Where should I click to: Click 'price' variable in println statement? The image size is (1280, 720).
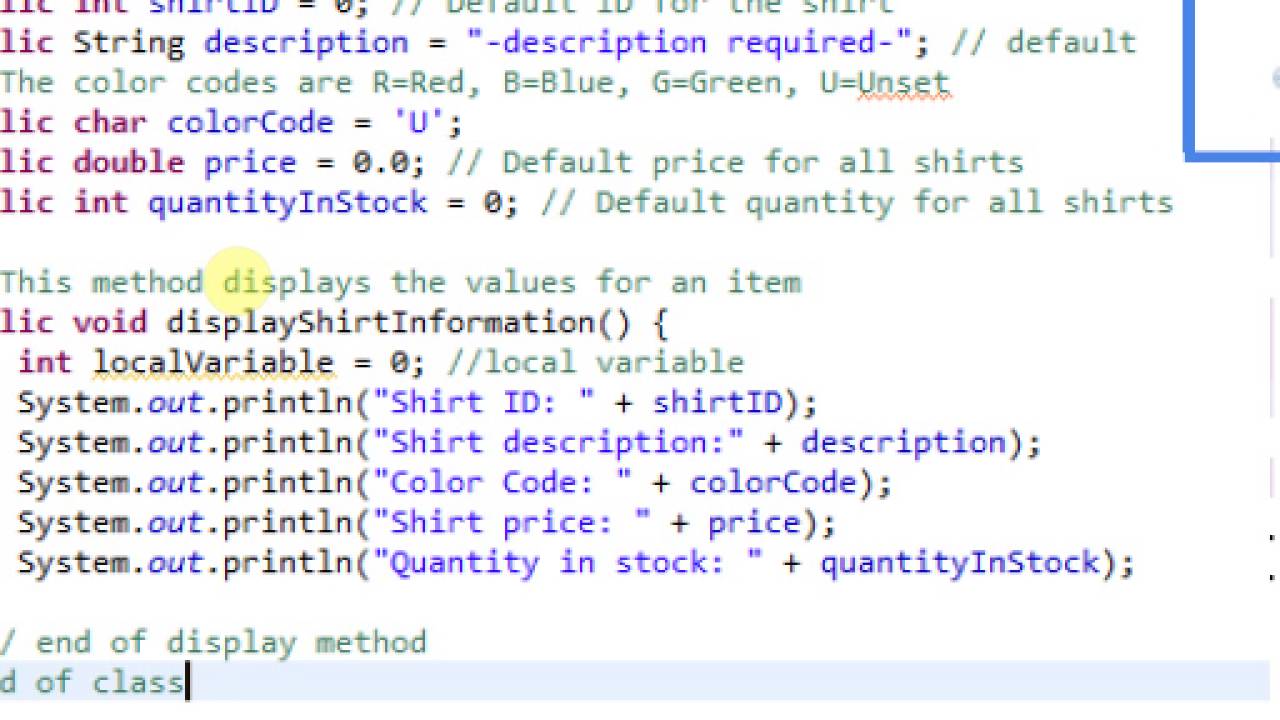coord(754,523)
